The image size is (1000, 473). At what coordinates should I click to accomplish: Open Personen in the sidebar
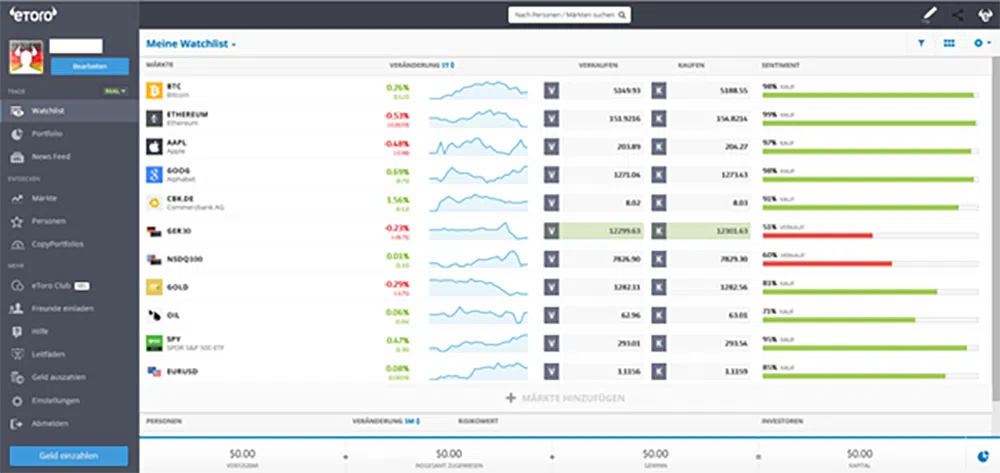pos(69,221)
